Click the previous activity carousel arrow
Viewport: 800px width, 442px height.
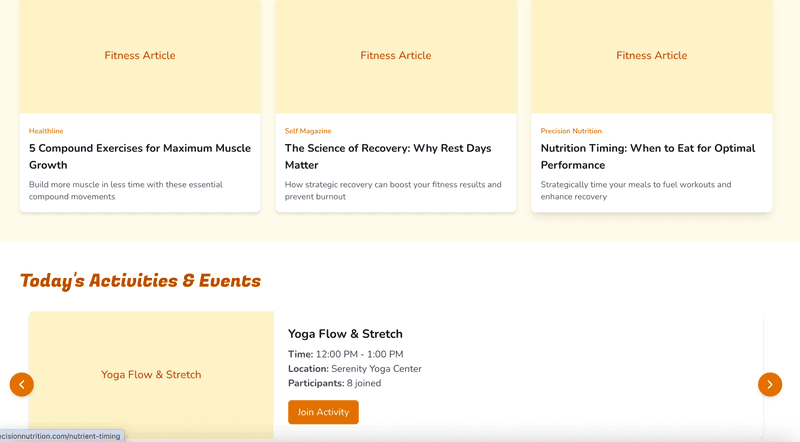(22, 384)
